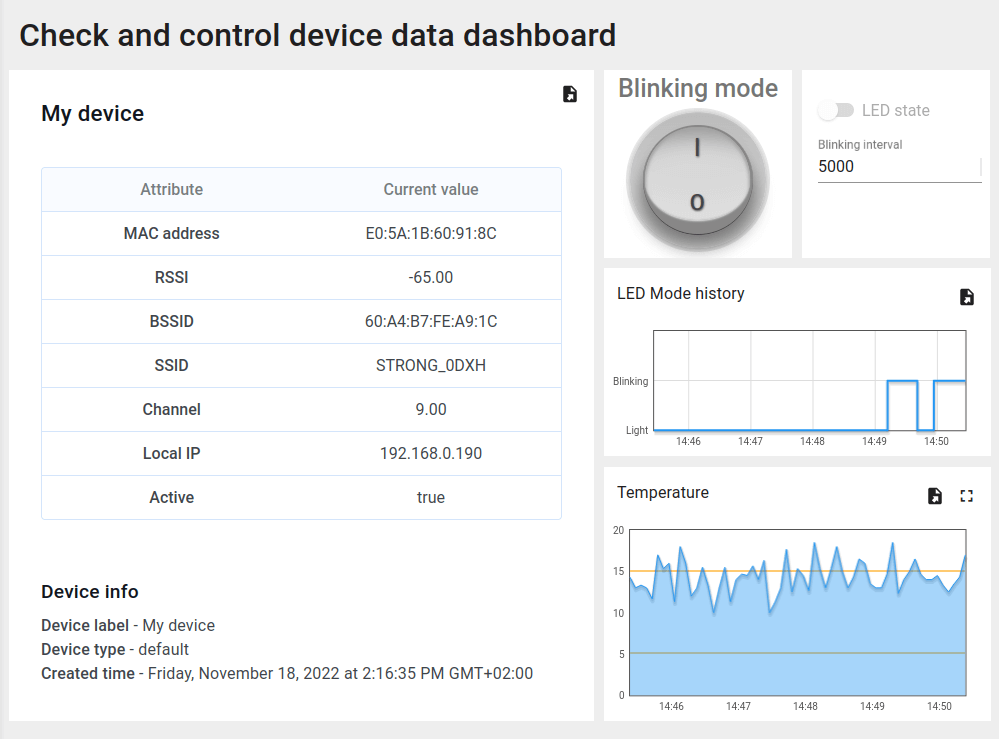Select the Channel attribute label
Screen dimensions: 999x739
(x=171, y=409)
